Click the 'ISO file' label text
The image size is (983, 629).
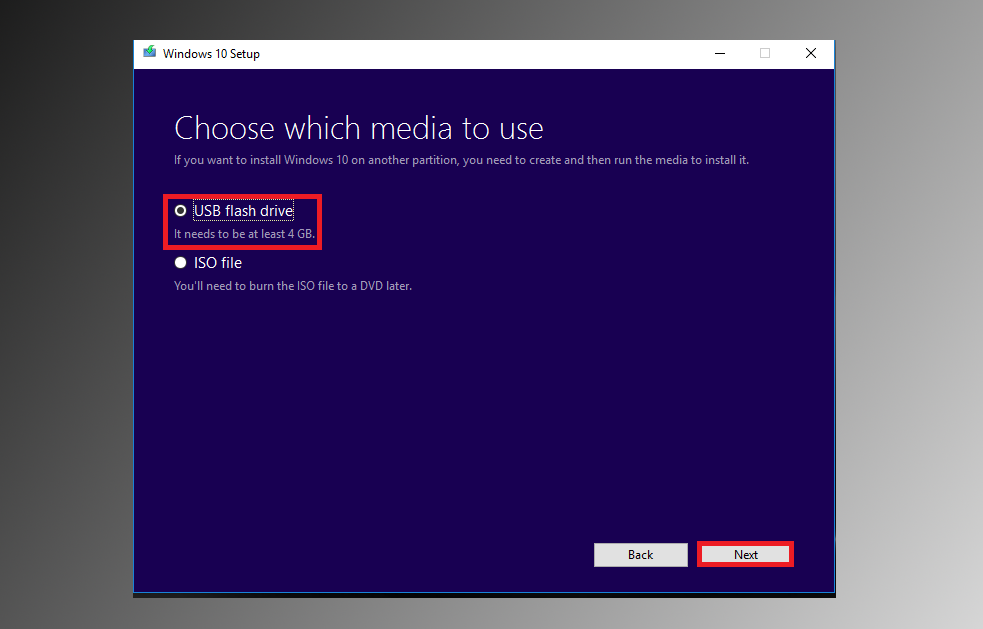(218, 263)
